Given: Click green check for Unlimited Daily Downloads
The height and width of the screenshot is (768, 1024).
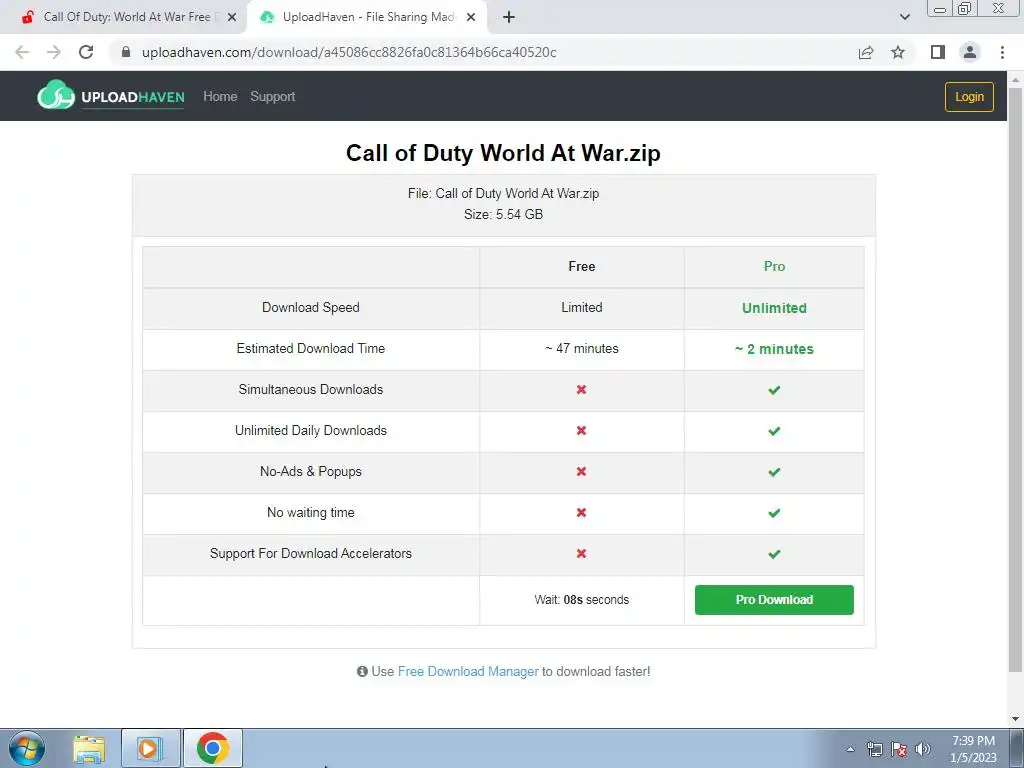Looking at the screenshot, I should pos(774,431).
